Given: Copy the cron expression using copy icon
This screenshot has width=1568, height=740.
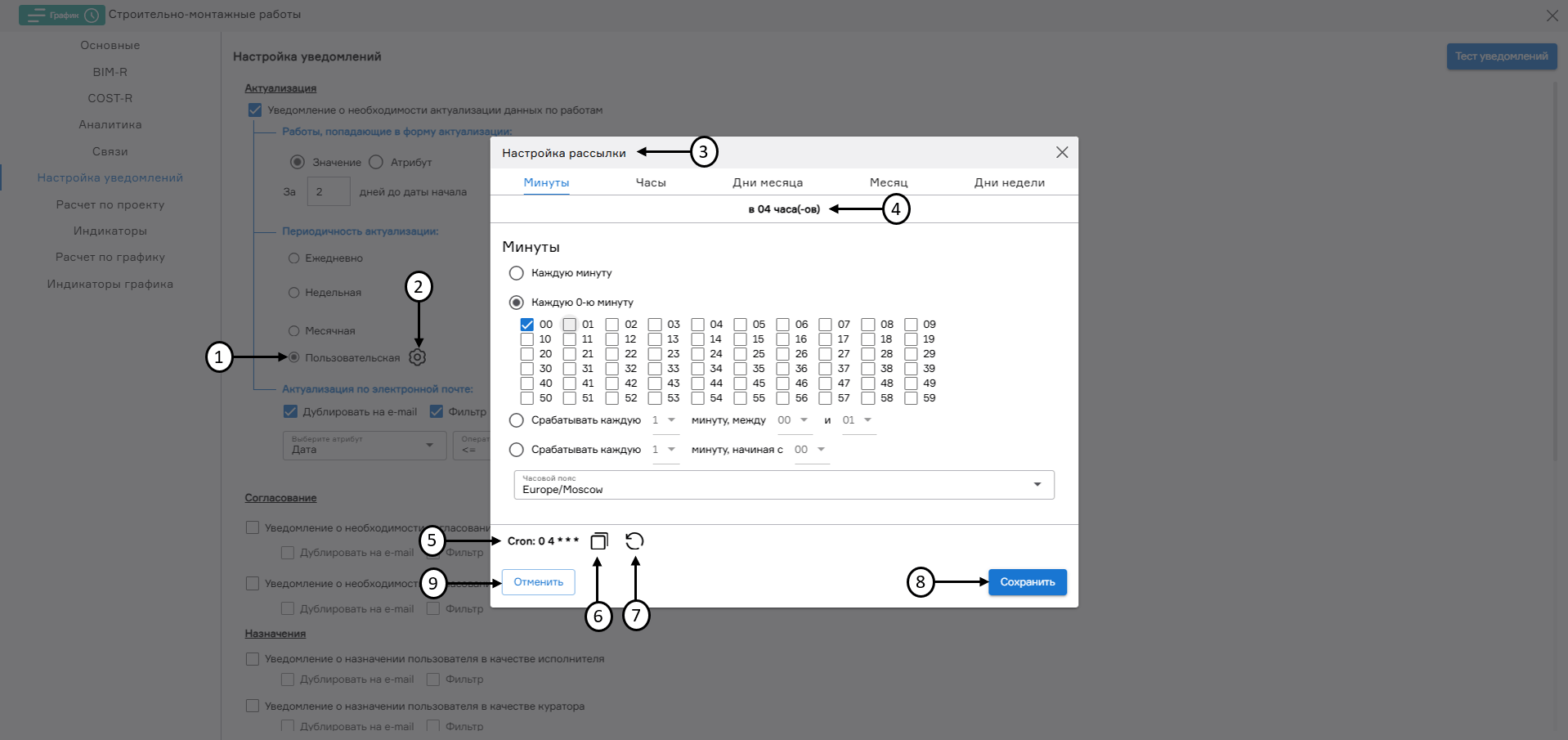Looking at the screenshot, I should click(599, 540).
